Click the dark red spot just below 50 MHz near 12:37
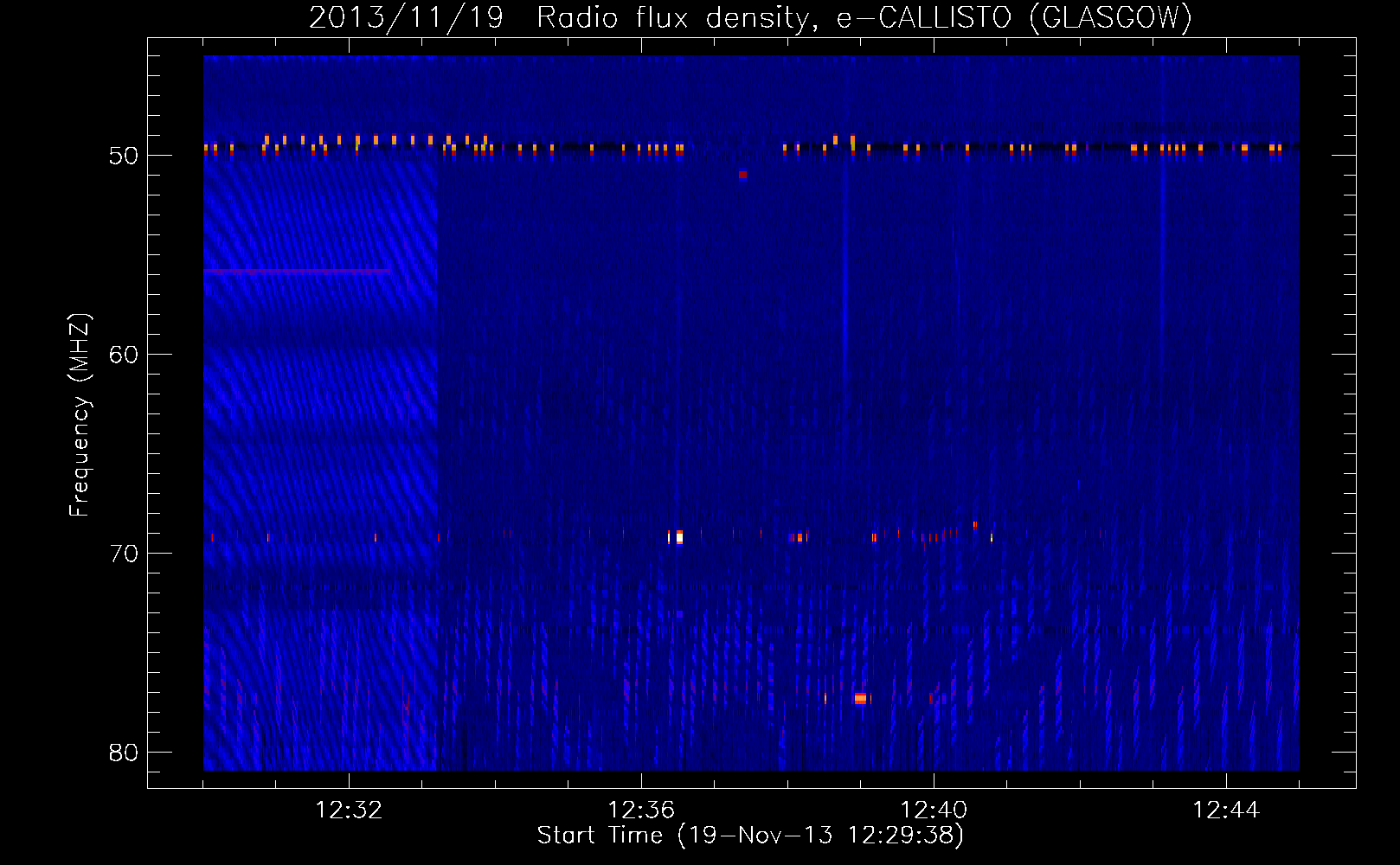 [x=742, y=175]
